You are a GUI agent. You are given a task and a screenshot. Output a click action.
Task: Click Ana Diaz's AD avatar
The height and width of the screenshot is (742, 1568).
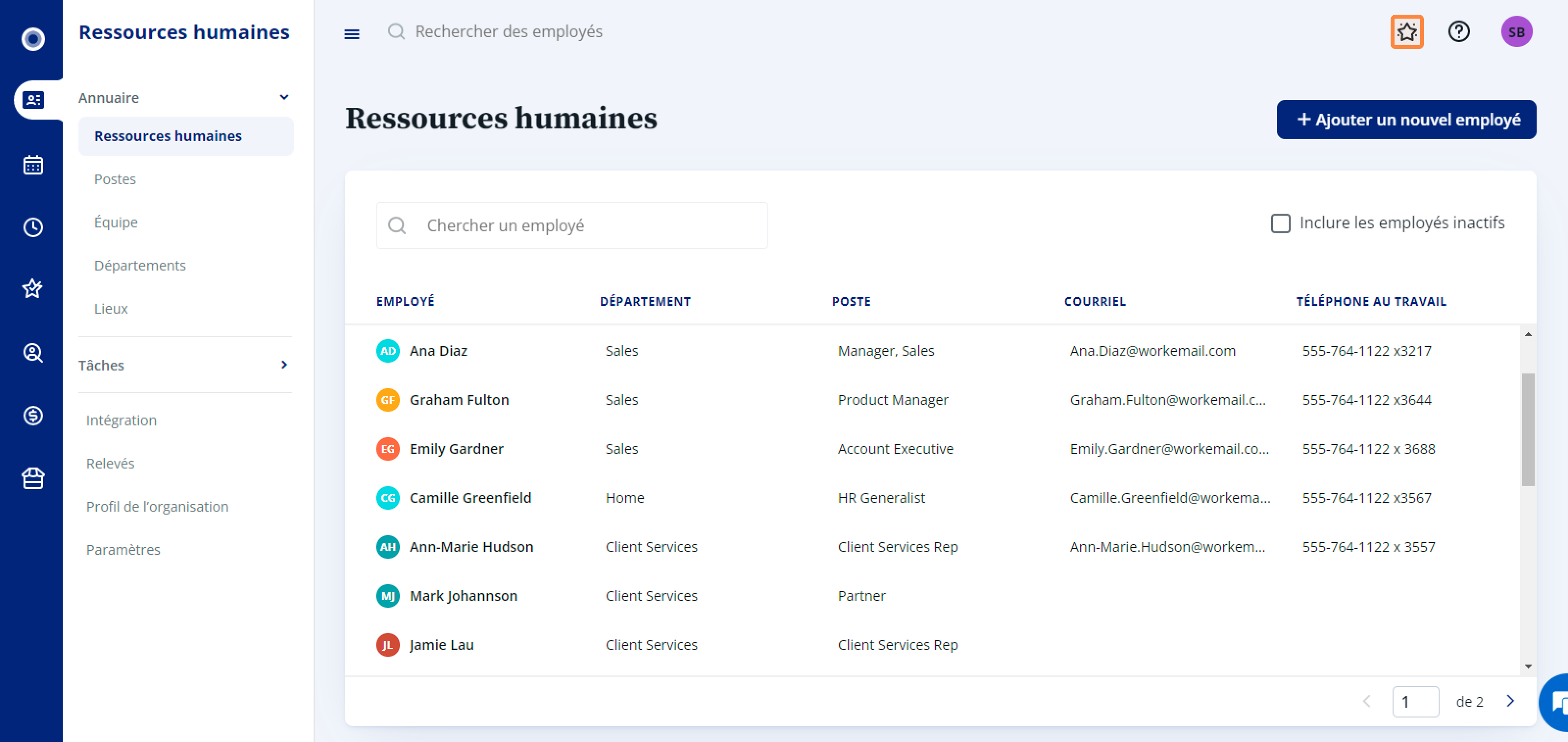[x=388, y=350]
